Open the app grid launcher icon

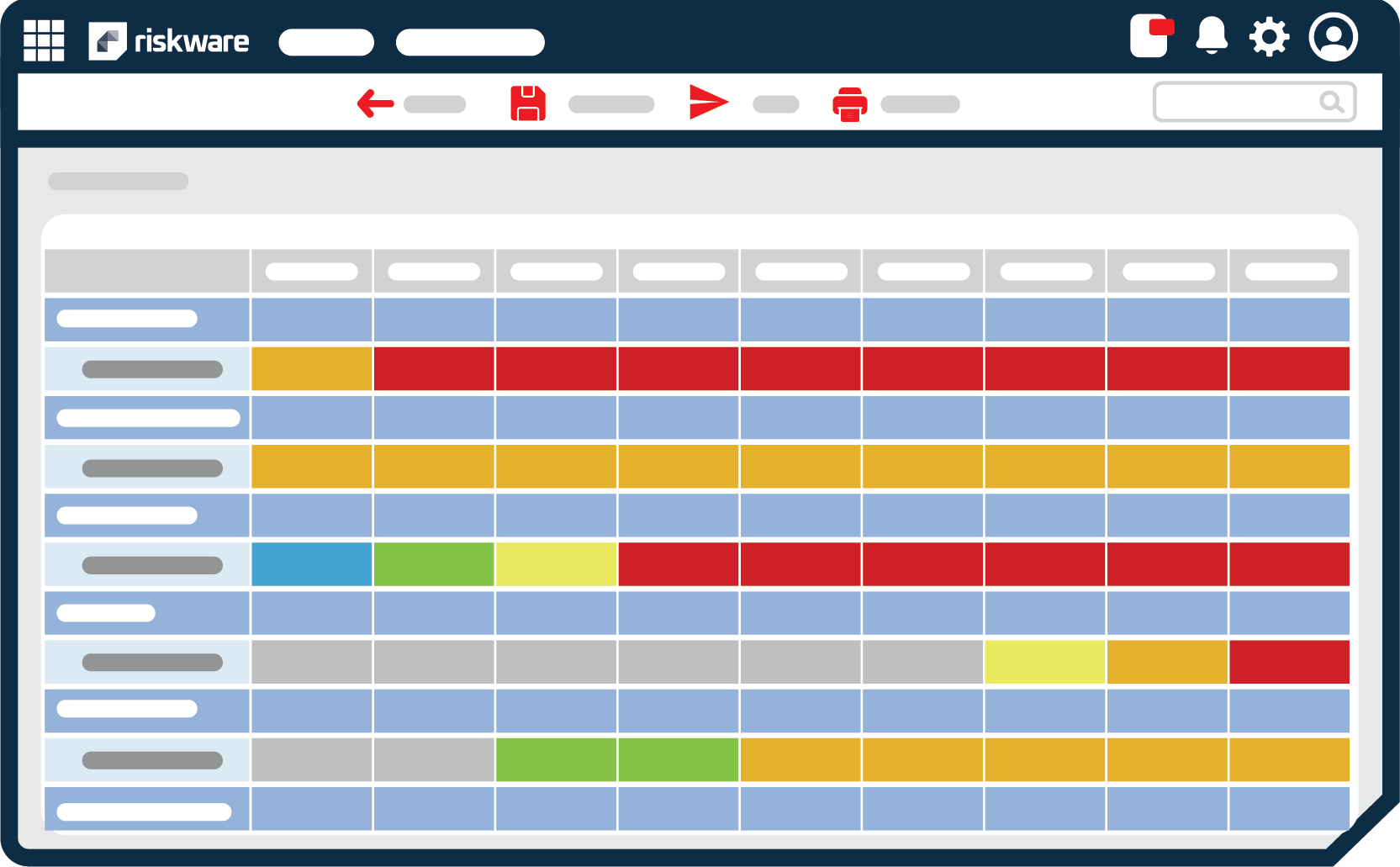[44, 40]
